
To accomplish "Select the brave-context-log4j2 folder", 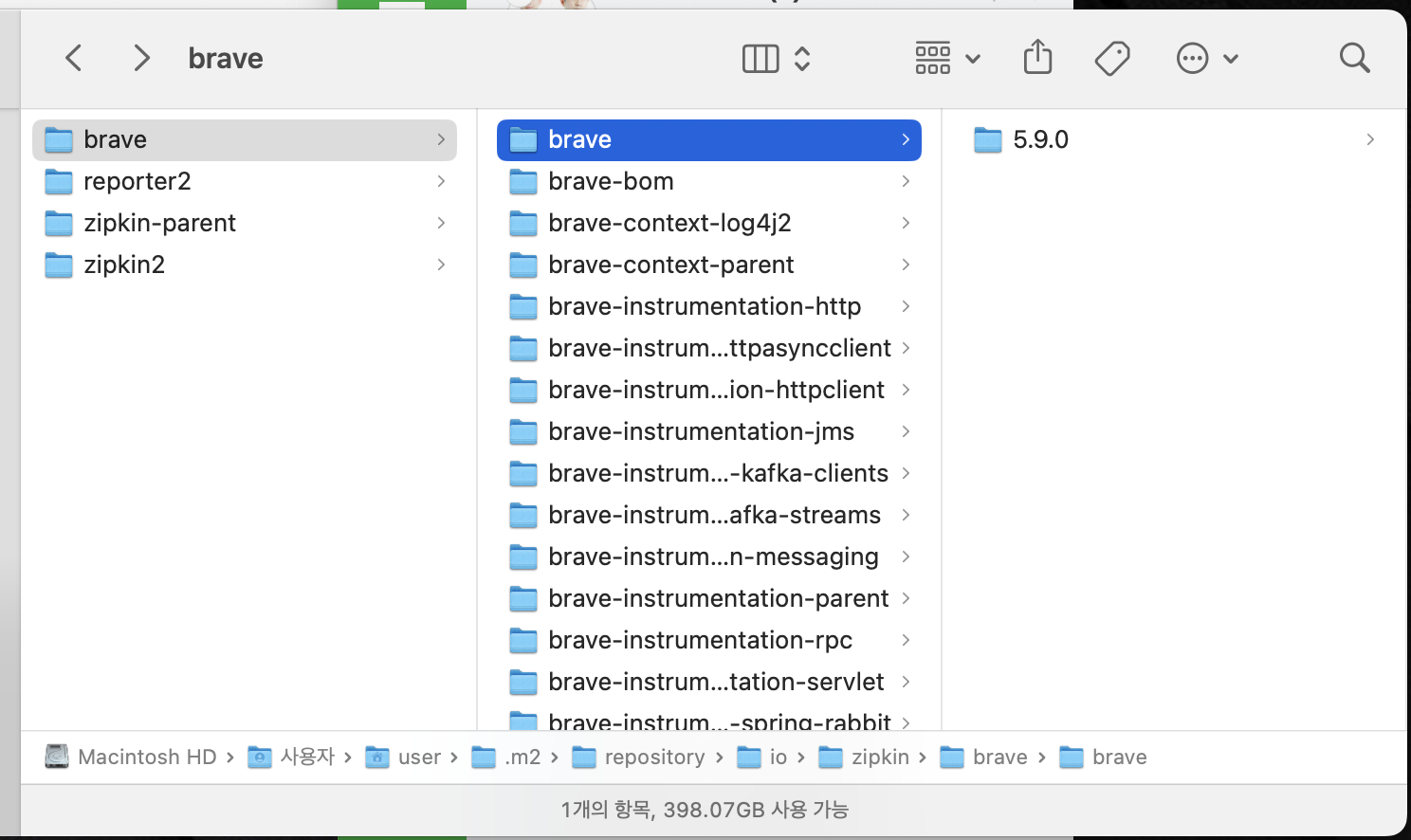I will (x=709, y=223).
